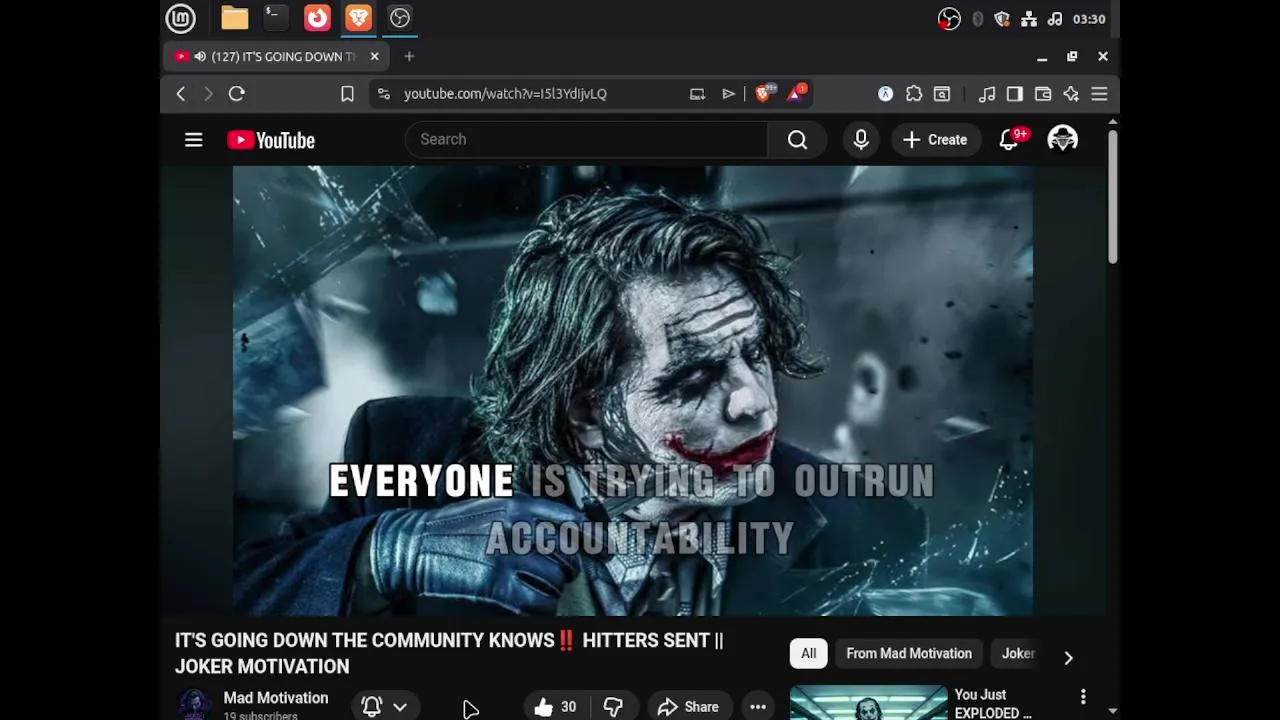Open Brave Rewards triangle icon

(797, 94)
